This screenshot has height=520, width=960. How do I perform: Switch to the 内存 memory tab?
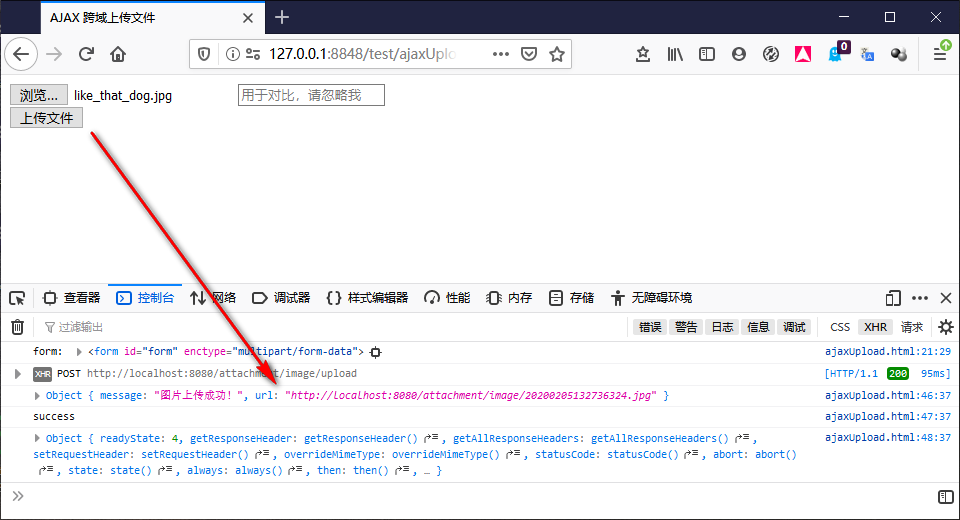pos(509,298)
